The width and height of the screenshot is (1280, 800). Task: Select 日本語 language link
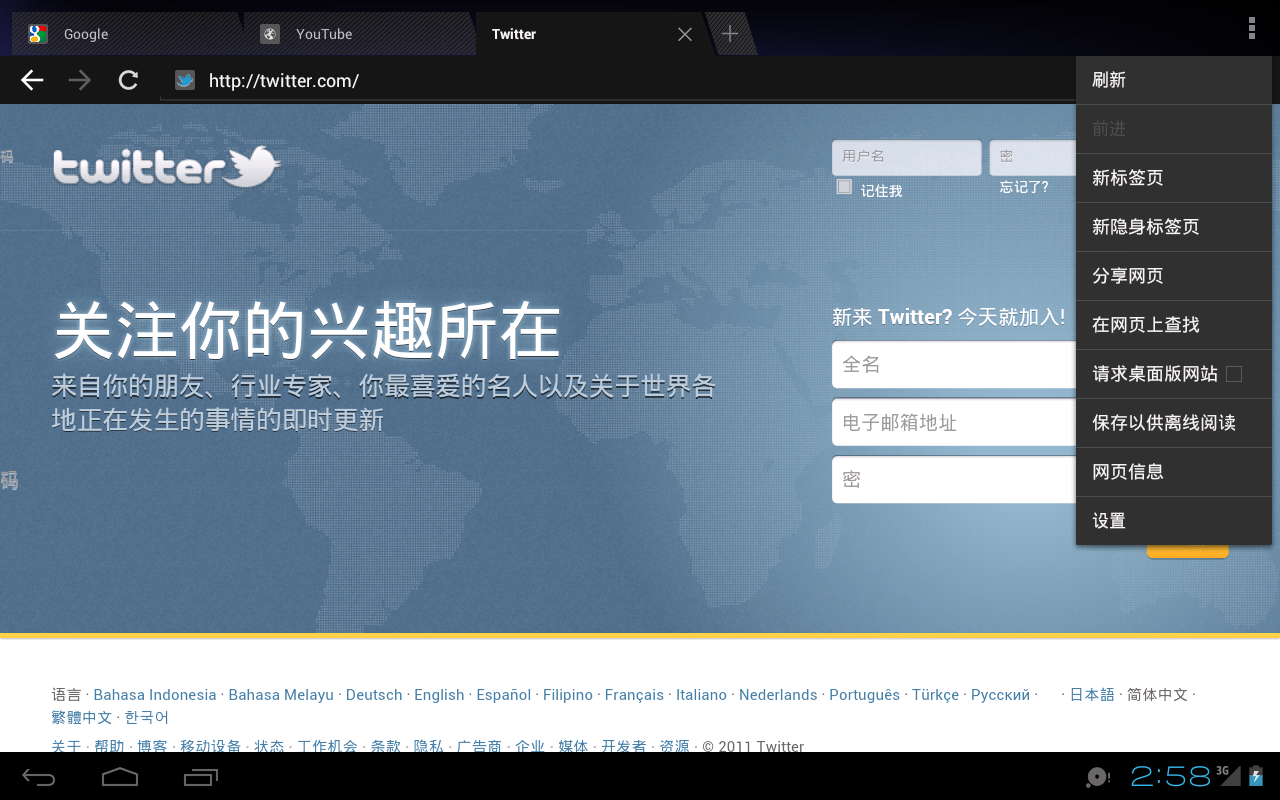[1092, 695]
